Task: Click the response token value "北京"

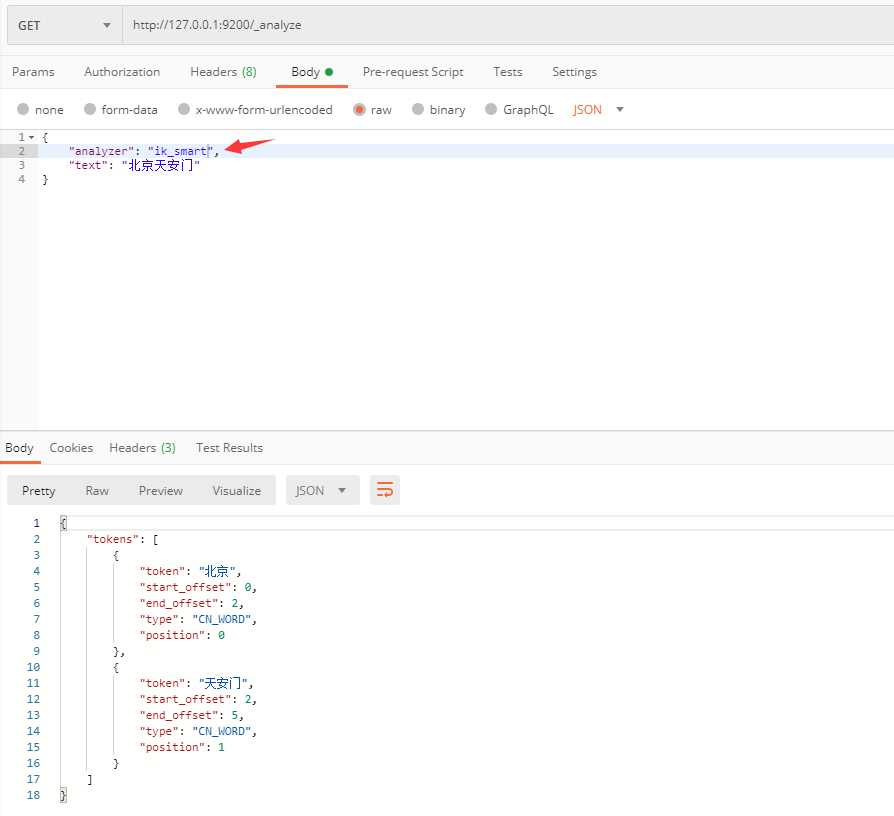Action: pos(217,571)
